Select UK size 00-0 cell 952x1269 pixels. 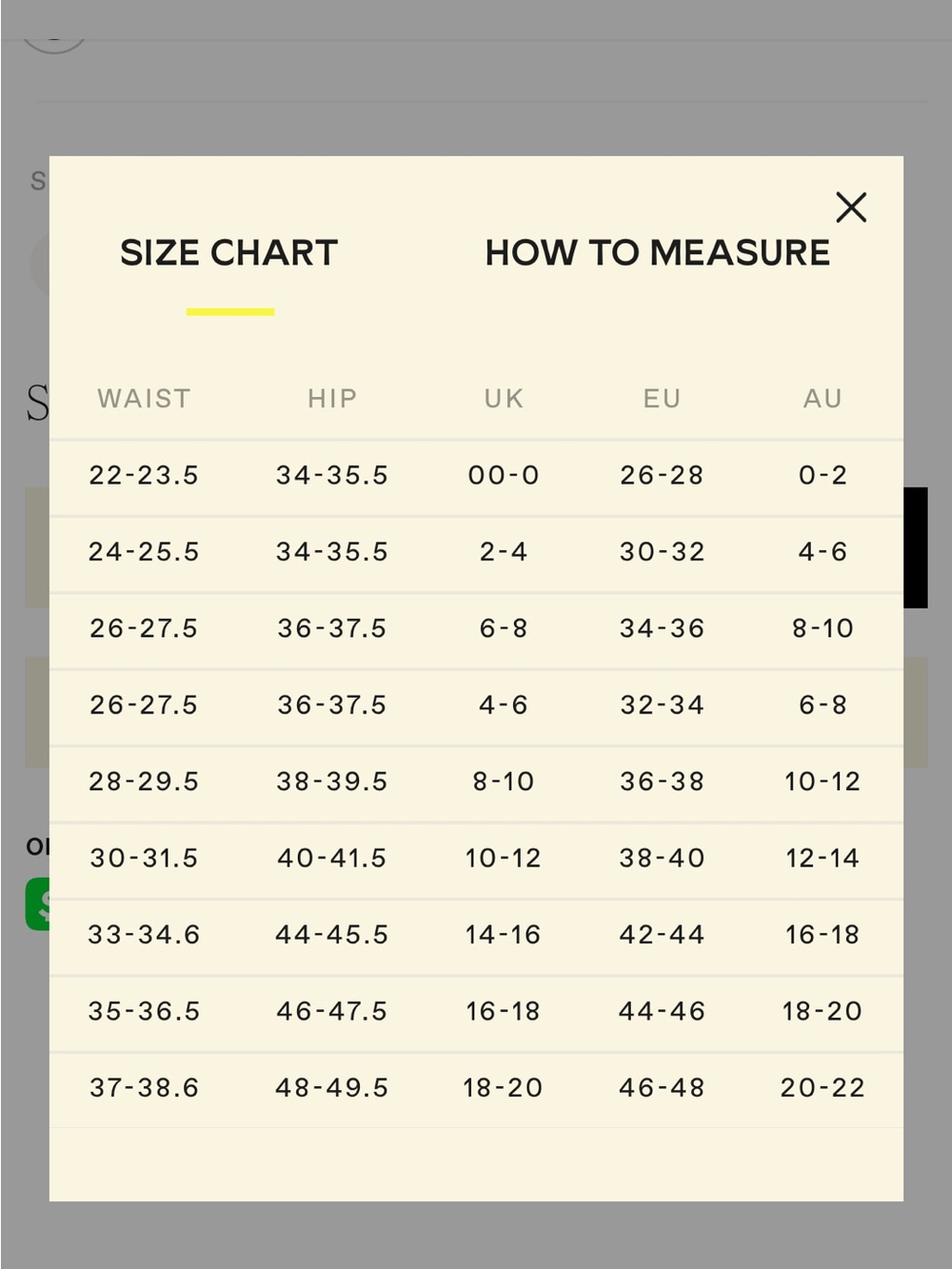[x=504, y=475]
